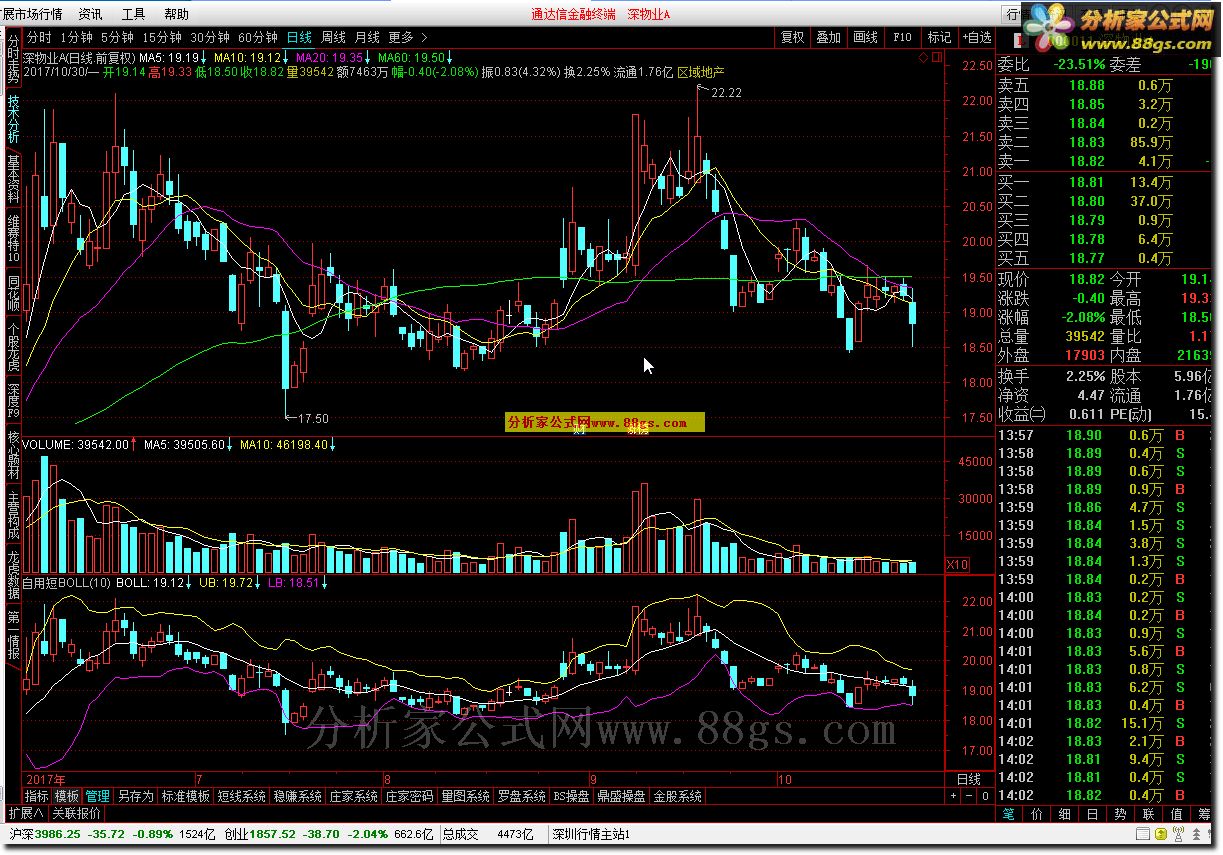Load the 鼎盛操盘 template
1223x855 pixels.
click(x=622, y=797)
